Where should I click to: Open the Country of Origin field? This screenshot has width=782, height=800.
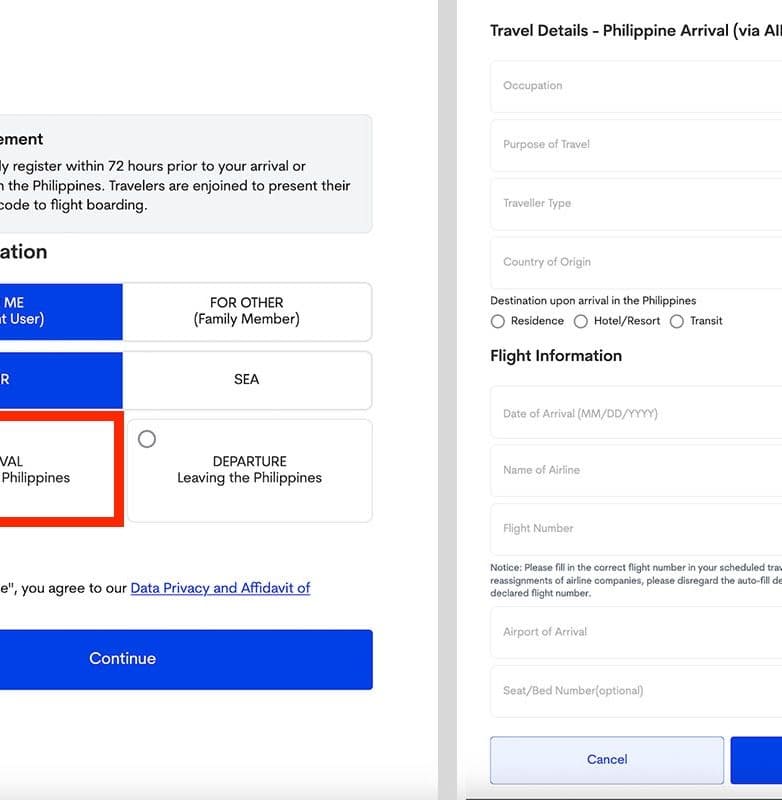click(636, 262)
